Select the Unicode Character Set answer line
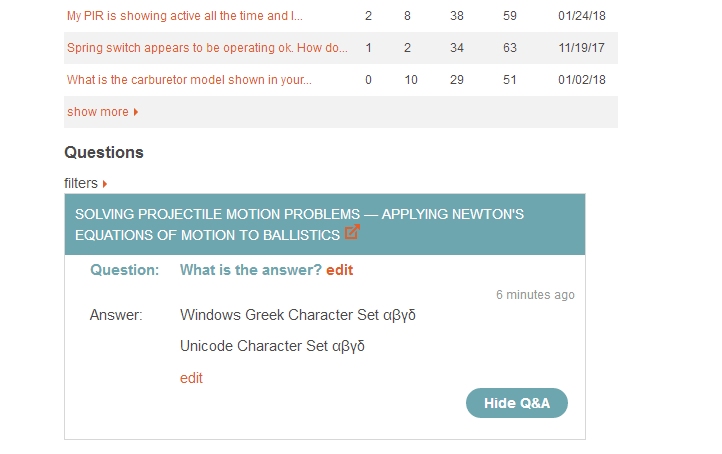Viewport: 722px width, 454px height. [x=272, y=346]
